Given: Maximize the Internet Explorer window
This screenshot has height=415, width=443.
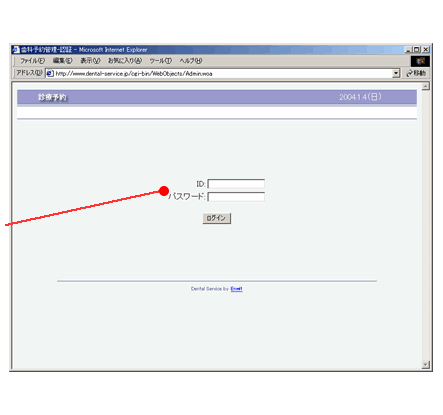Looking at the screenshot, I should [416, 50].
